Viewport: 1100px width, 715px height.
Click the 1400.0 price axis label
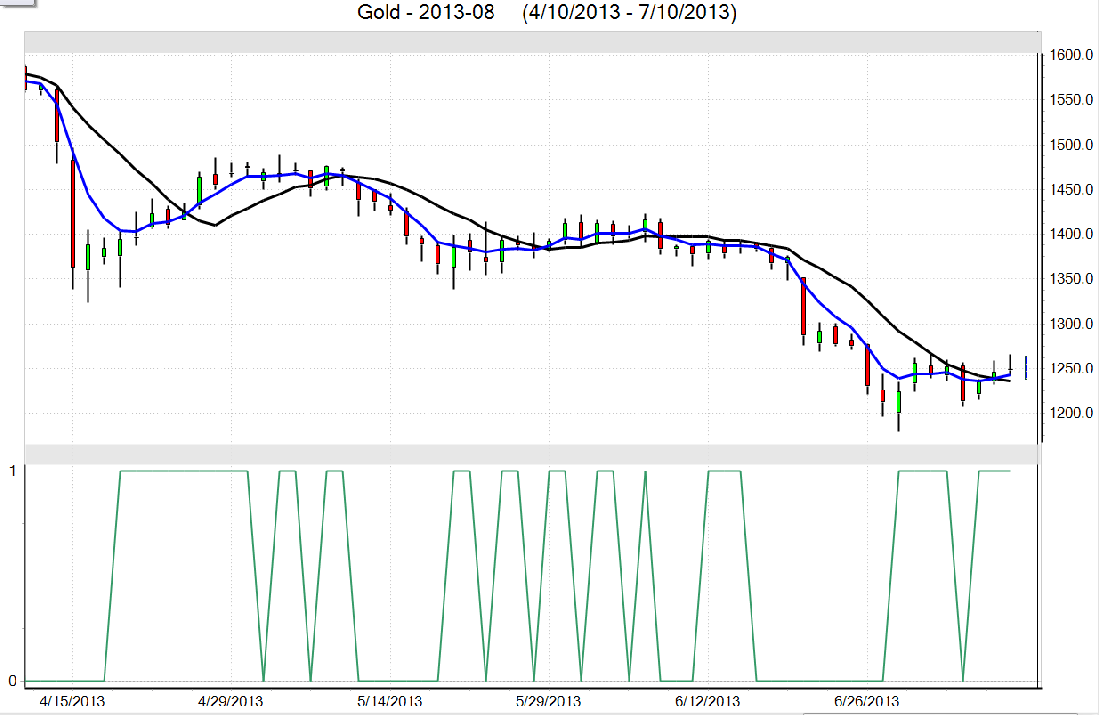coord(1069,234)
